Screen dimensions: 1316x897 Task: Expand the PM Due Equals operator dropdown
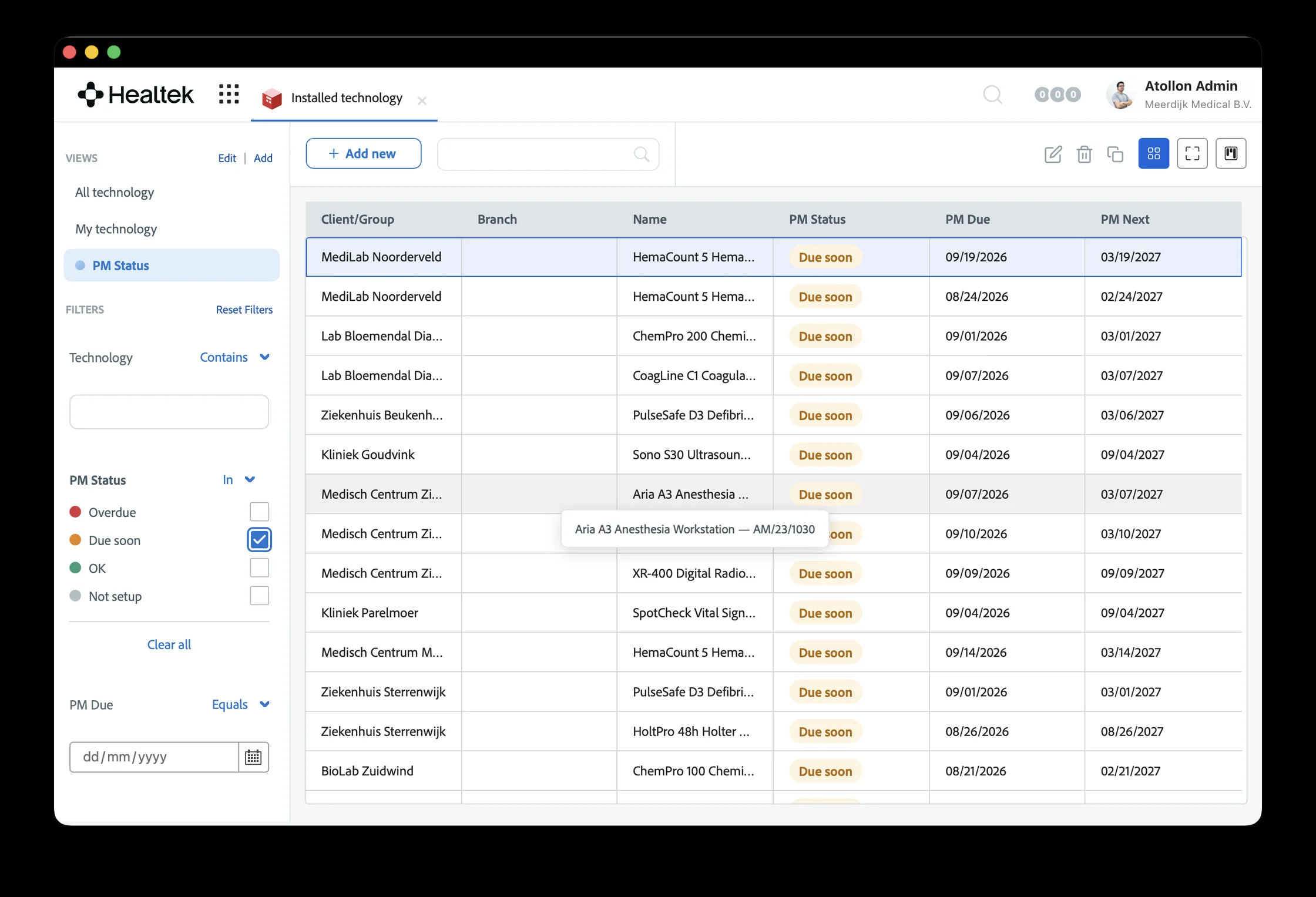240,704
